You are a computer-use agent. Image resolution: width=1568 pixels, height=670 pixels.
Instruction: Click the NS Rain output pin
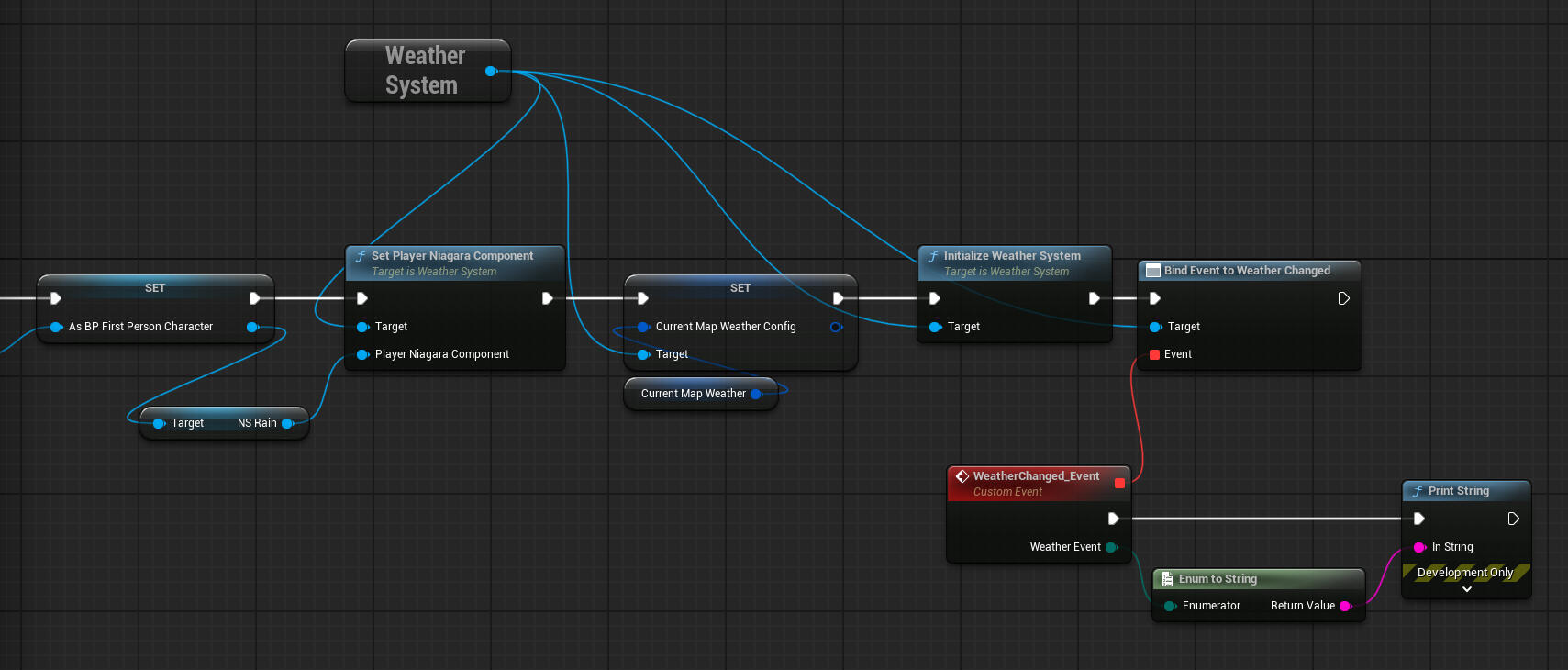pos(287,423)
